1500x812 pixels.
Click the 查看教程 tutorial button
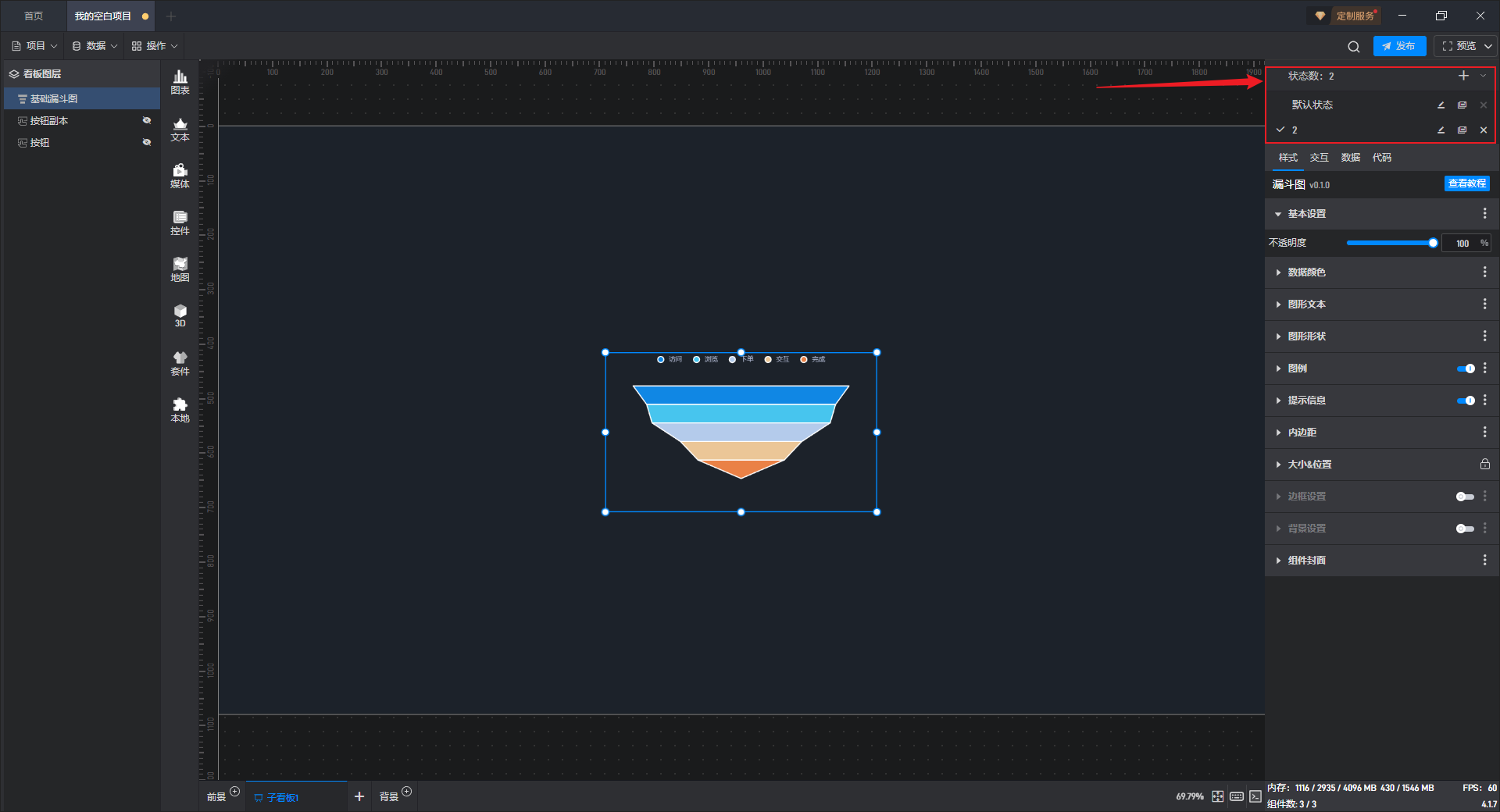(1466, 183)
